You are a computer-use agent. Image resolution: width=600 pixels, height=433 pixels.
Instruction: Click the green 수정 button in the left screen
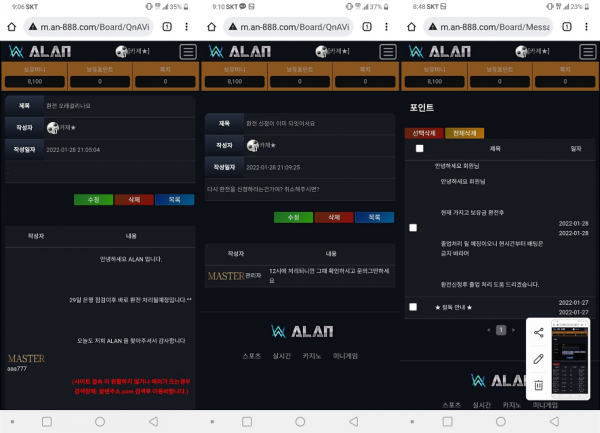tap(93, 200)
